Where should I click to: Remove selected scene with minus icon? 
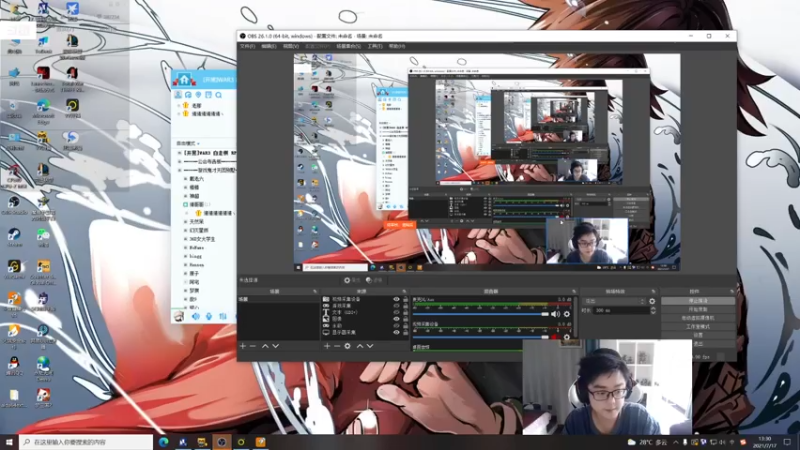253,346
